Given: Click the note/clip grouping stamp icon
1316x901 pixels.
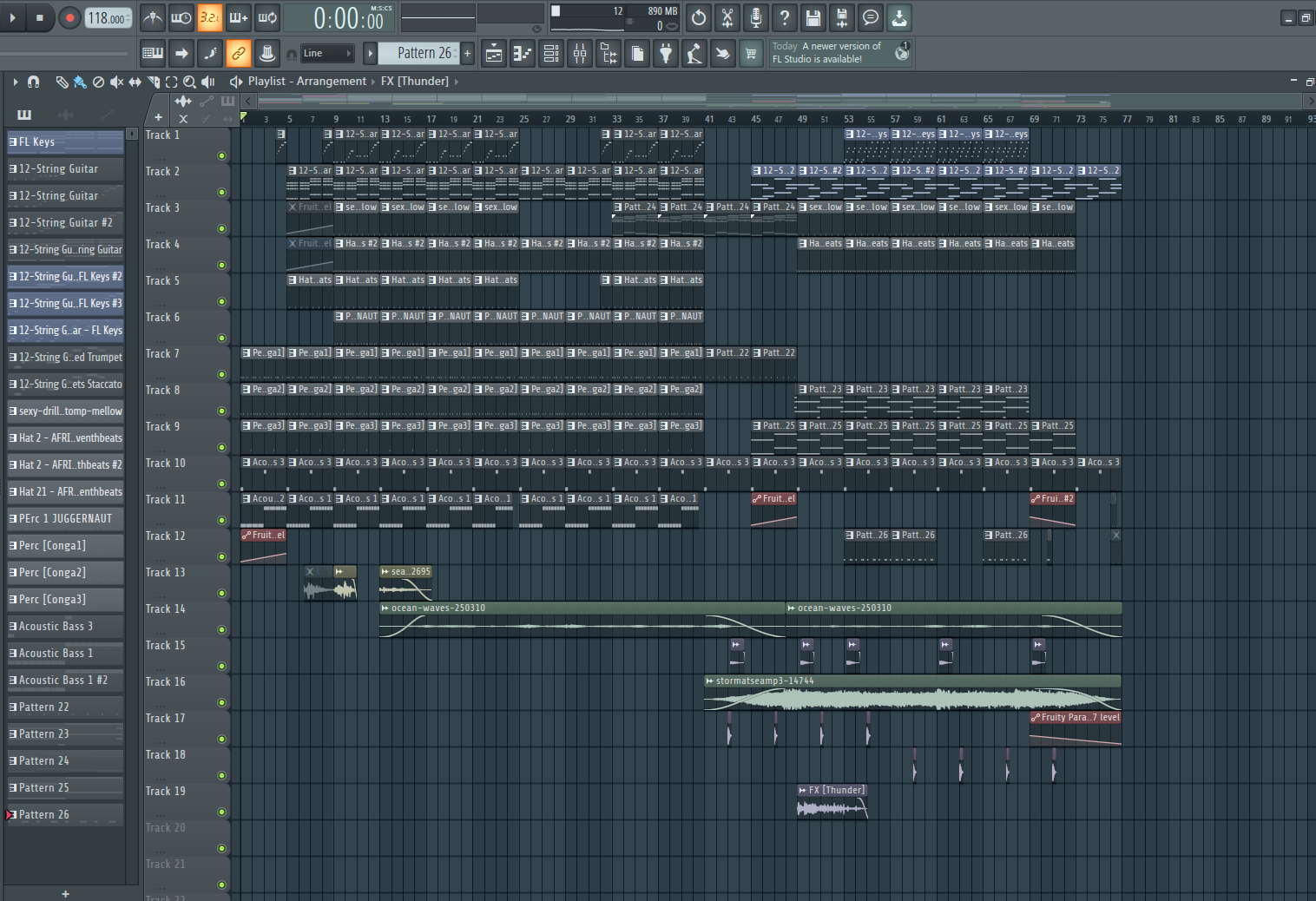Looking at the screenshot, I should click(267, 53).
